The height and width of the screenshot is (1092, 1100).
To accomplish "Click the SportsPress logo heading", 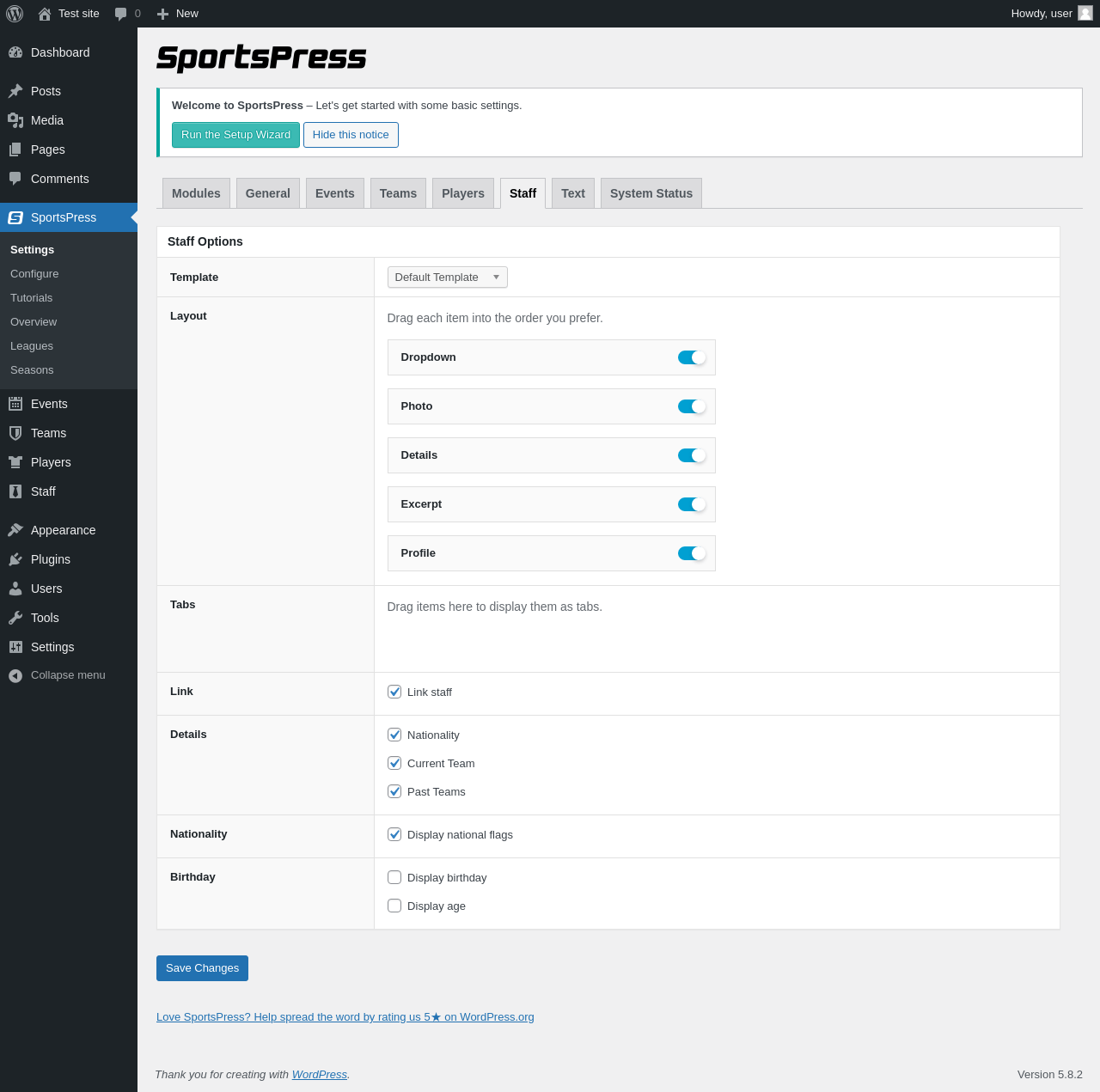I will tap(261, 58).
